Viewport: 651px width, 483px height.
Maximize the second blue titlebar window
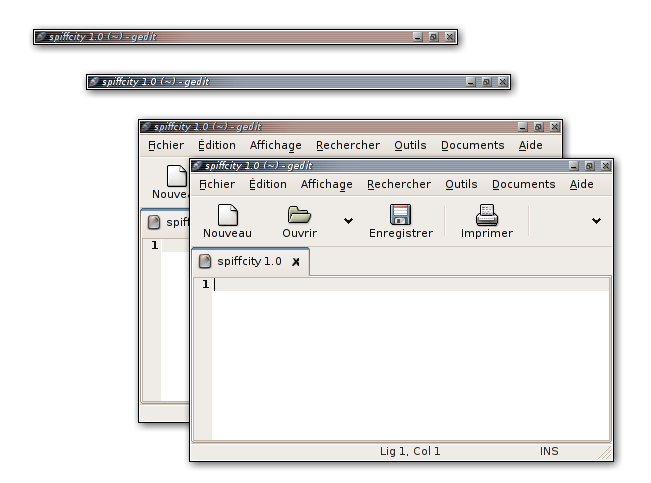tap(486, 82)
